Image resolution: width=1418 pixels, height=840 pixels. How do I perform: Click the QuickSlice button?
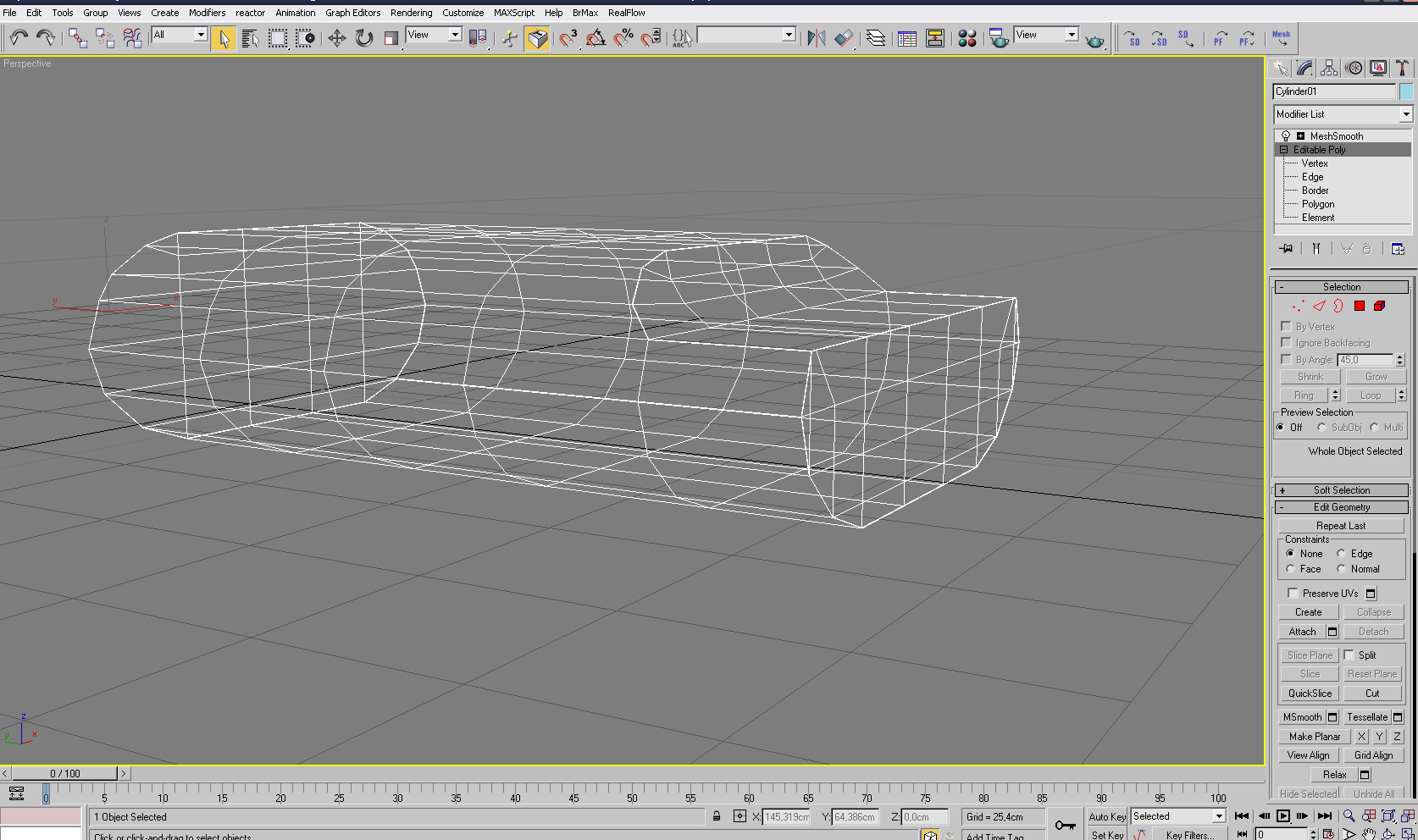coord(1310,694)
